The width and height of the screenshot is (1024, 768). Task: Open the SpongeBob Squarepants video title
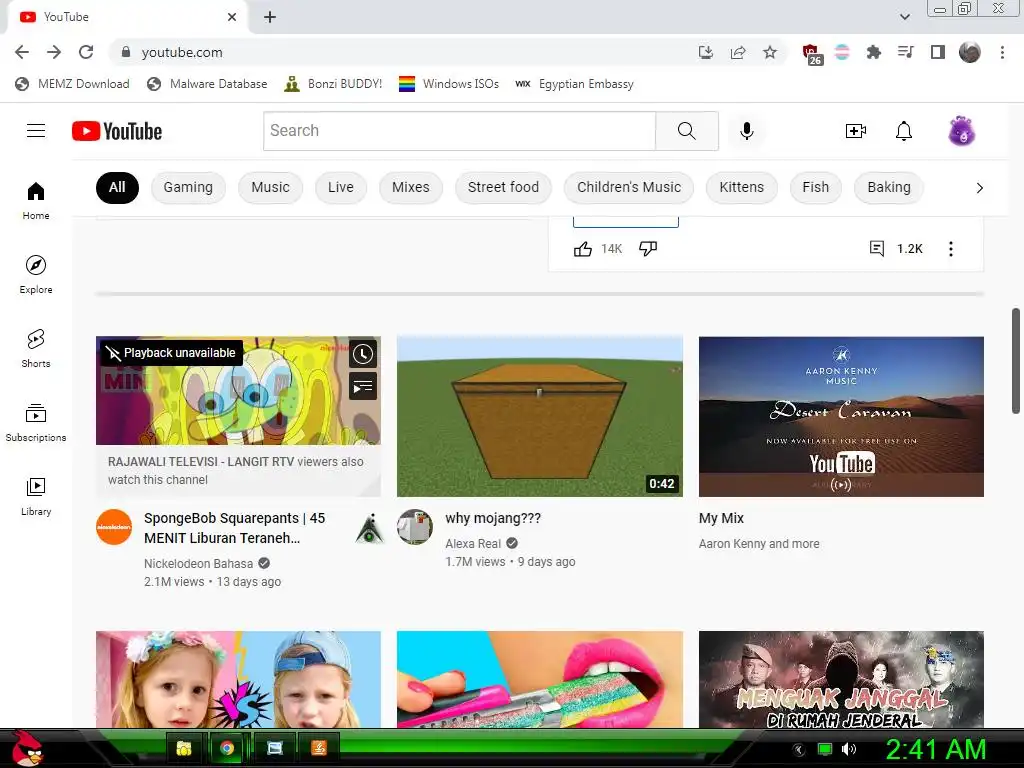point(234,528)
